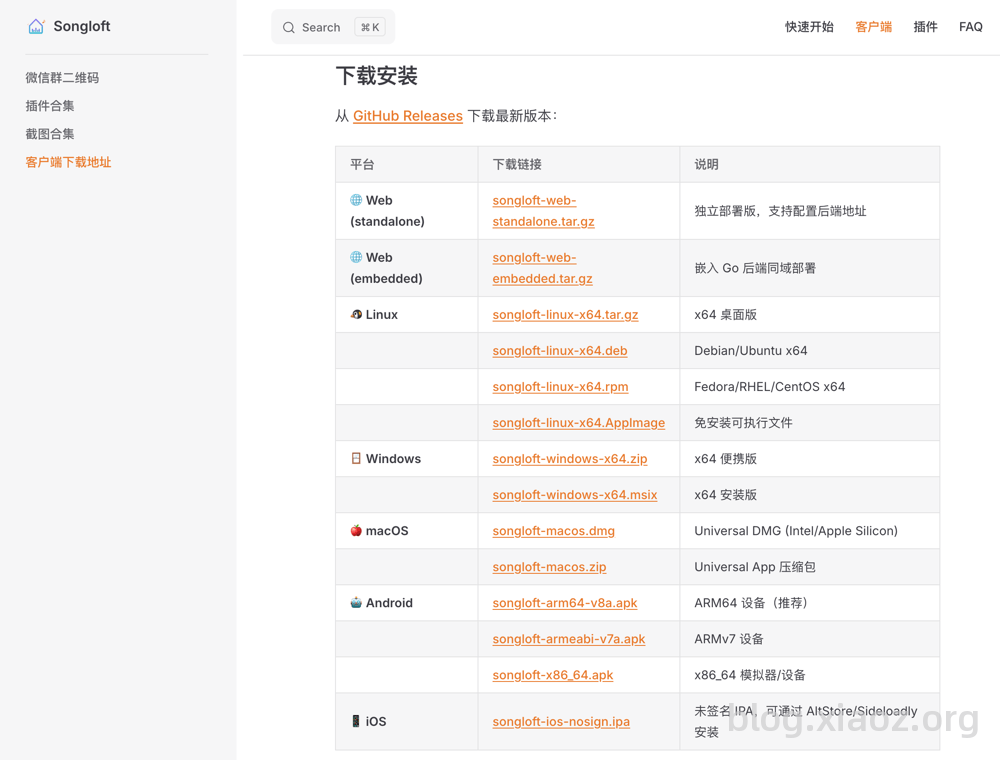Click the text Universal App 压缩包
The height and width of the screenshot is (760, 1000).
point(754,567)
